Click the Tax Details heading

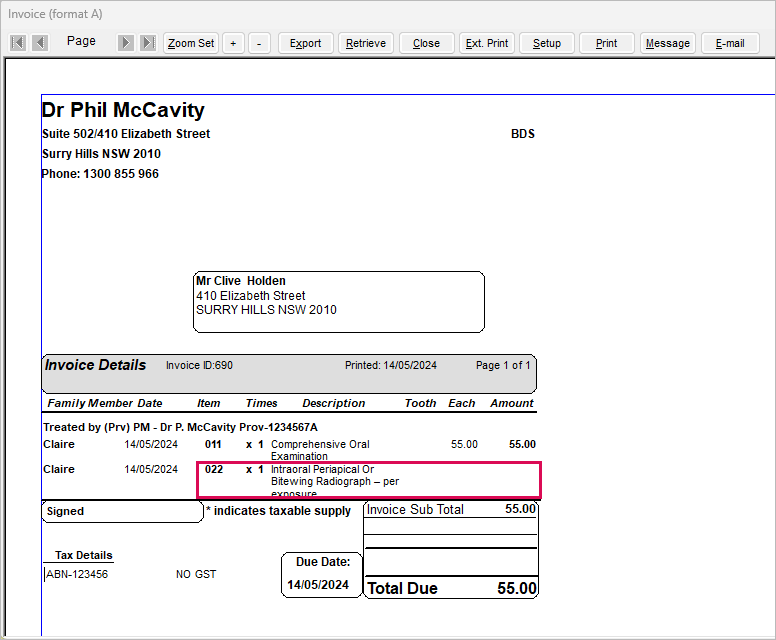pos(84,555)
